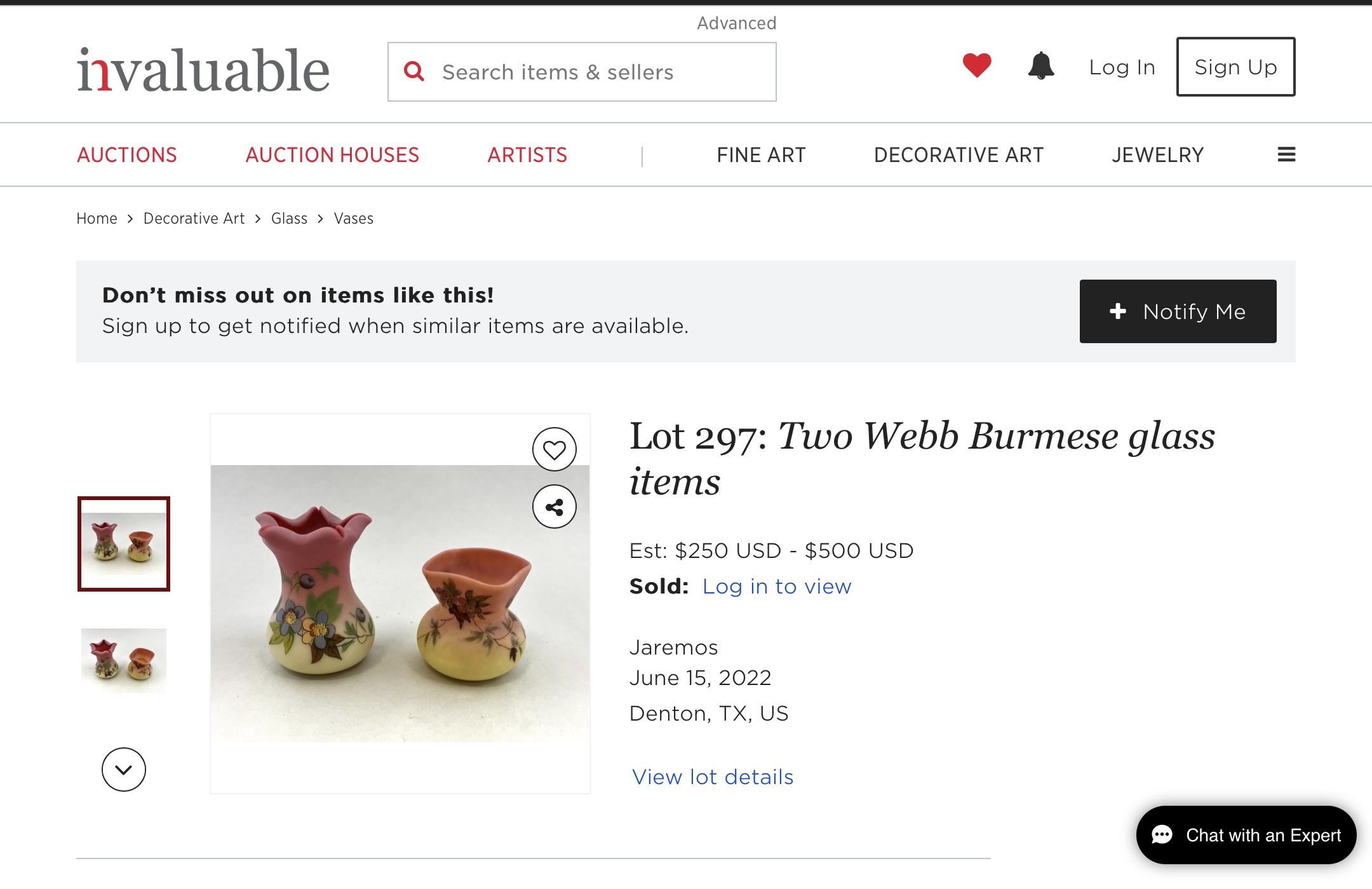This screenshot has width=1372, height=889.
Task: Click the invaluable logo
Action: [x=203, y=70]
